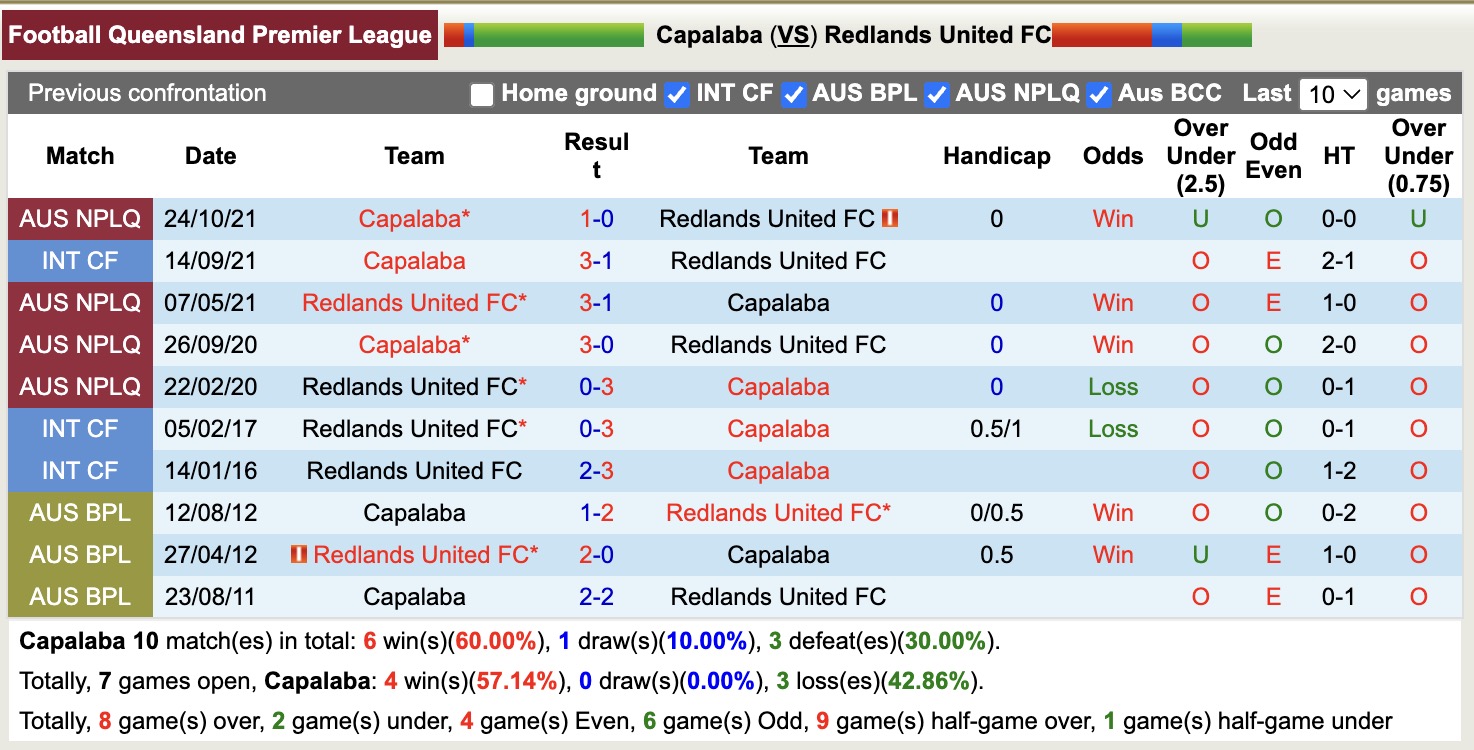Open the Capalaba team link from 14/09/21 row
This screenshot has height=750, width=1474.
tap(413, 260)
